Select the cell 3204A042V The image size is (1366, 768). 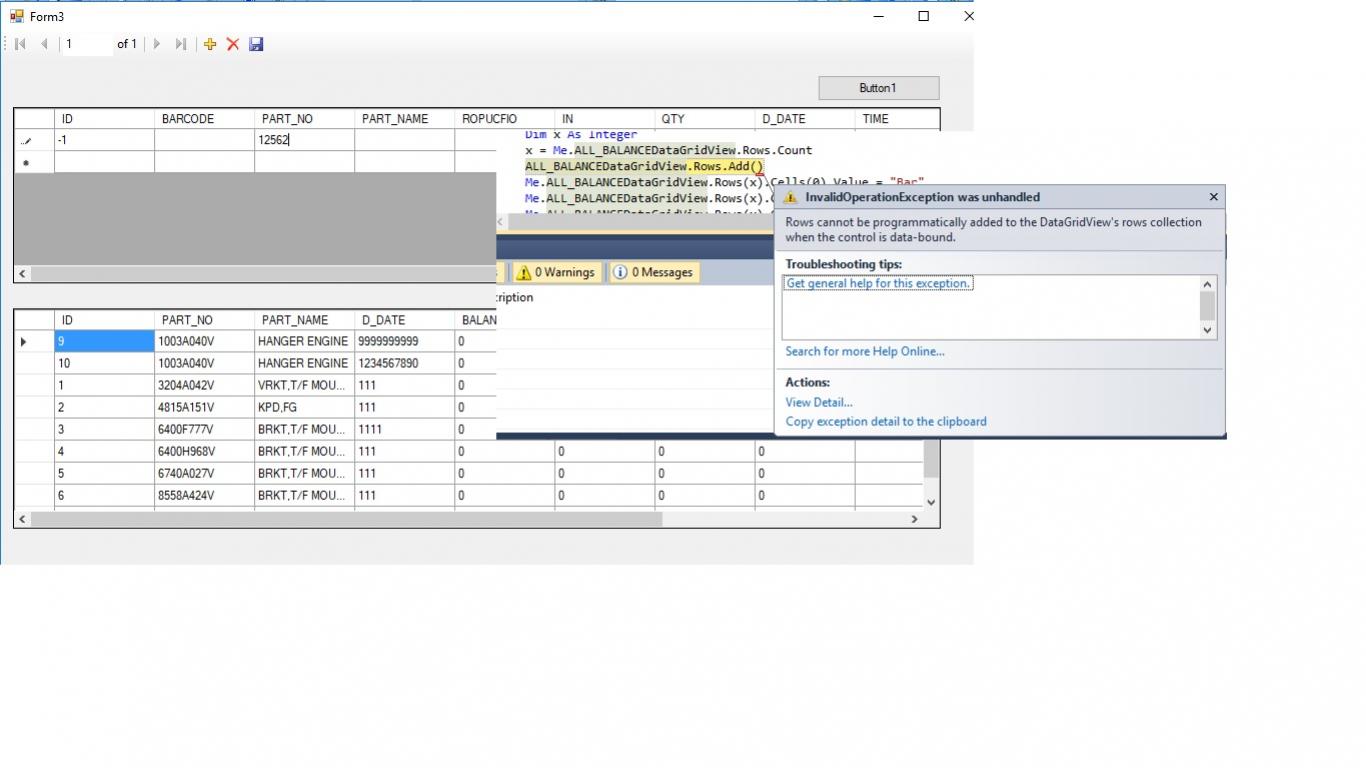(204, 385)
